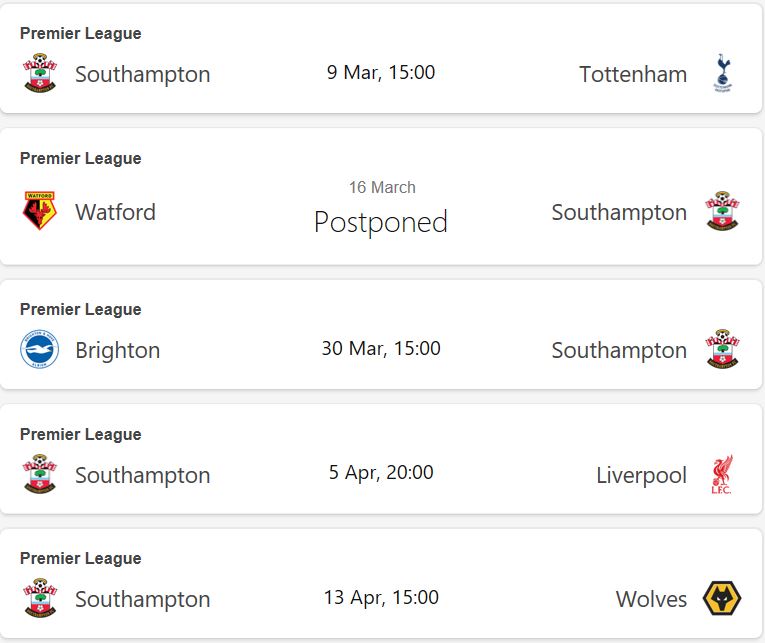This screenshot has width=765, height=643.
Task: Click the 5 Apr, 20:00 kickoff time
Action: [381, 472]
